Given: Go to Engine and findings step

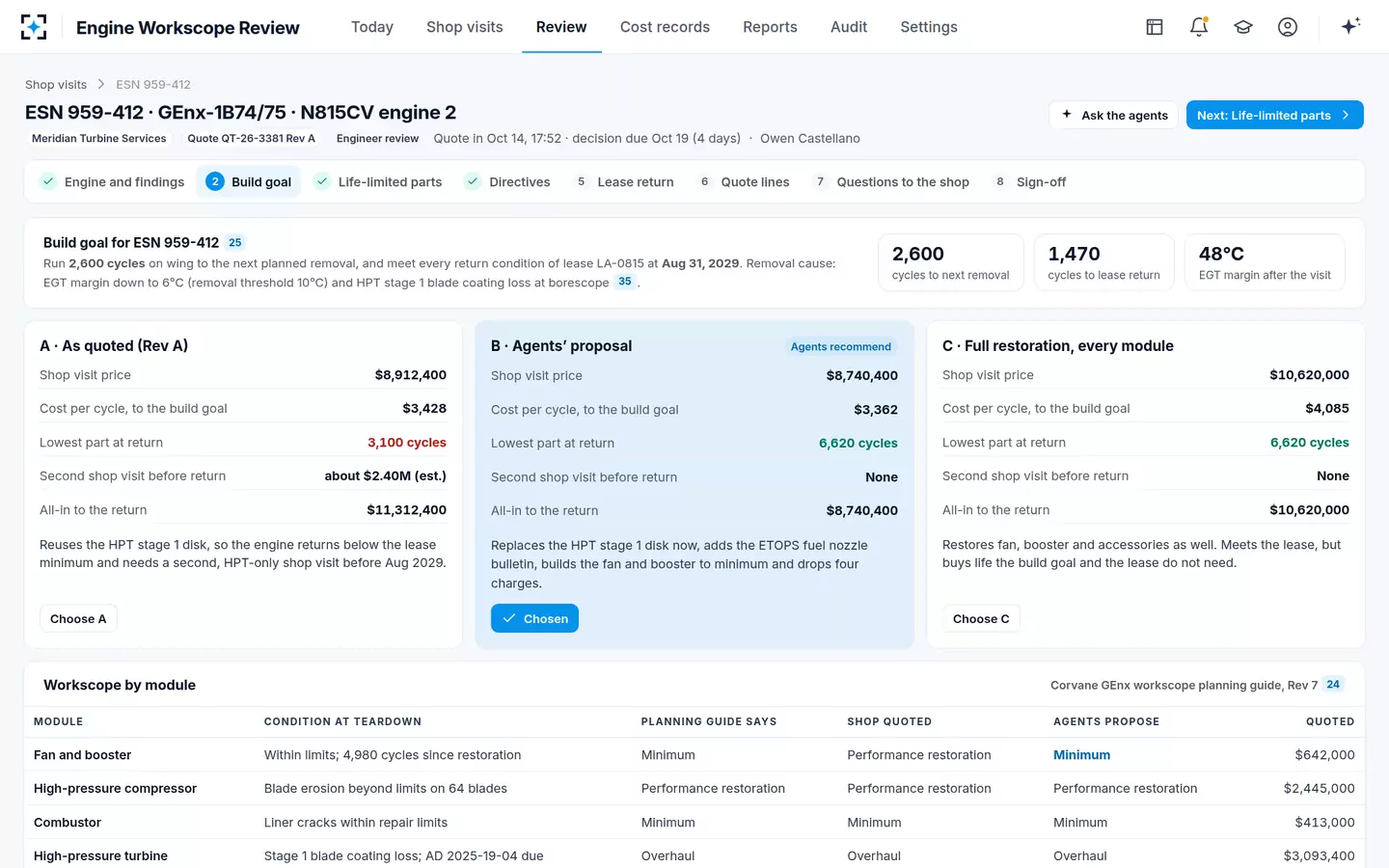Looking at the screenshot, I should pos(112,181).
